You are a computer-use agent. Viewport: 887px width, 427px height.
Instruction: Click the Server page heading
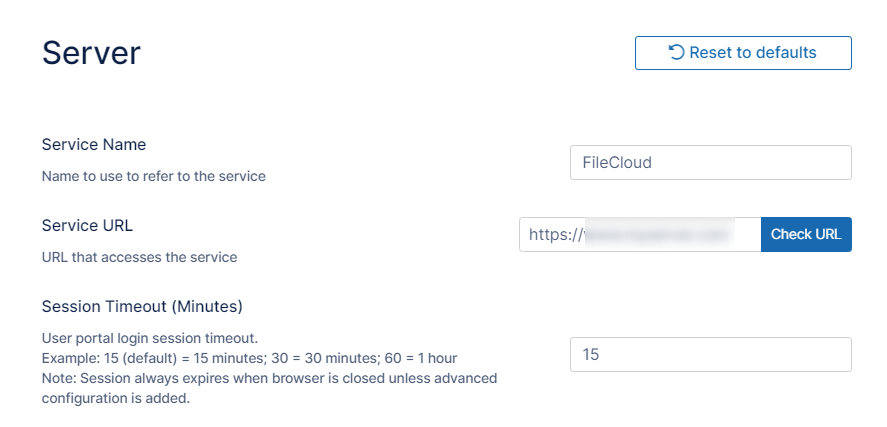(91, 53)
